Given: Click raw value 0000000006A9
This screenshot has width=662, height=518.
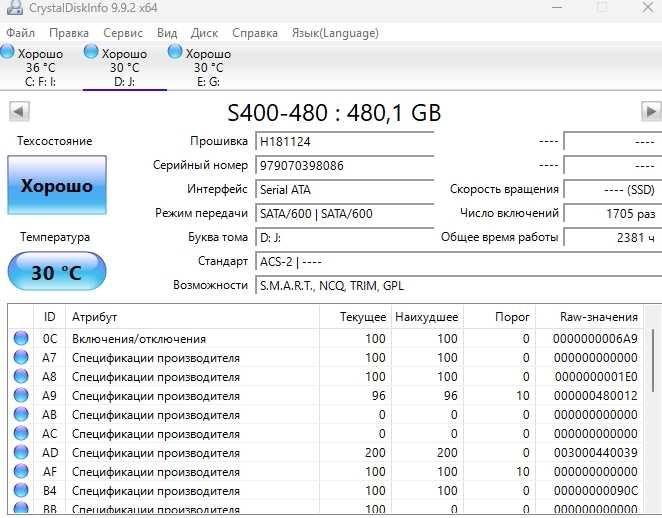Looking at the screenshot, I should point(595,339).
